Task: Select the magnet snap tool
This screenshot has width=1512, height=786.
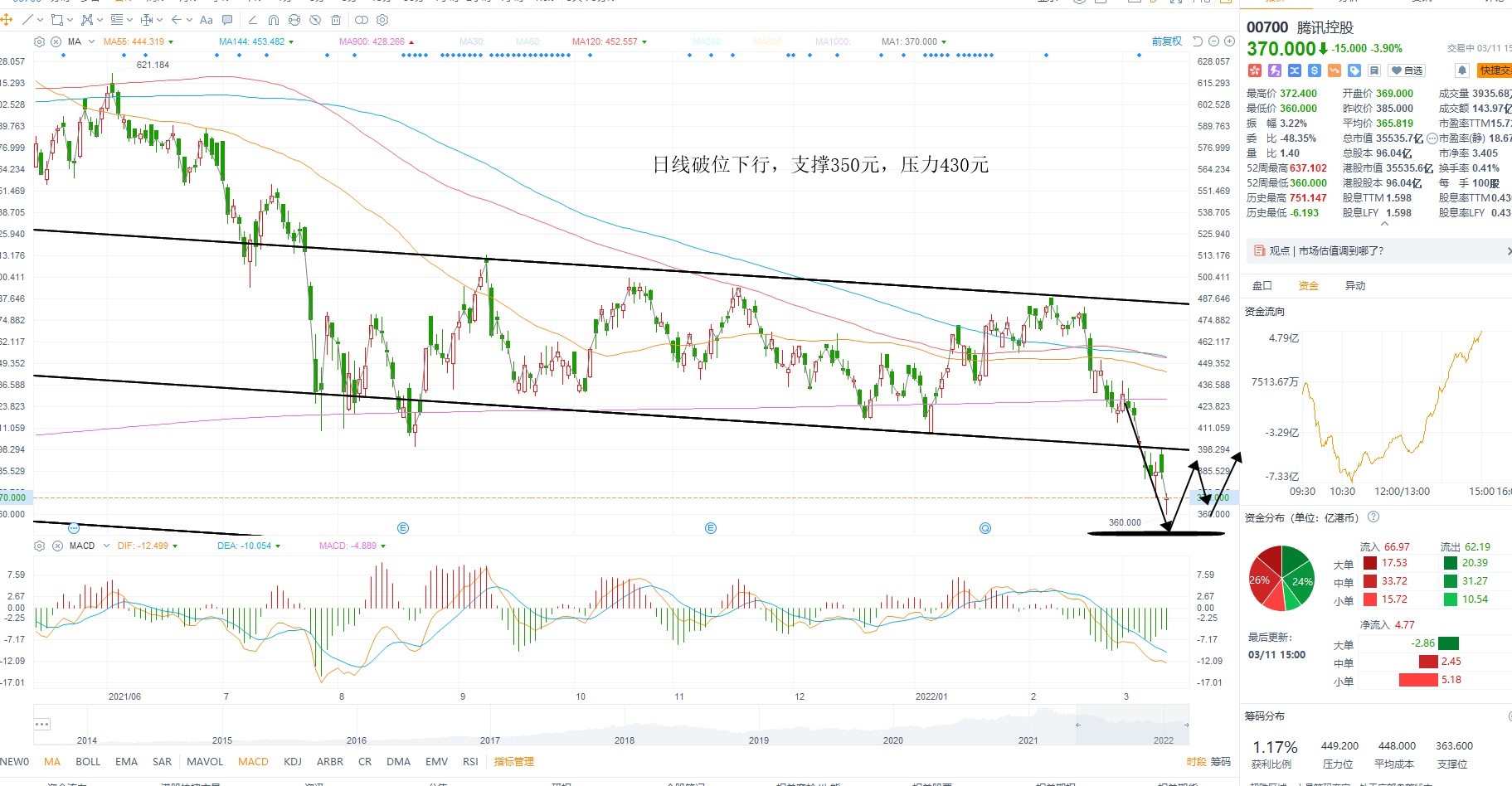Action: (x=273, y=20)
